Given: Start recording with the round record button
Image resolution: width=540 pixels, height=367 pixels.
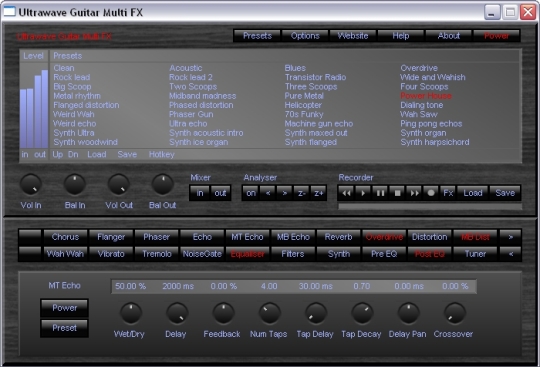Looking at the screenshot, I should coord(431,193).
